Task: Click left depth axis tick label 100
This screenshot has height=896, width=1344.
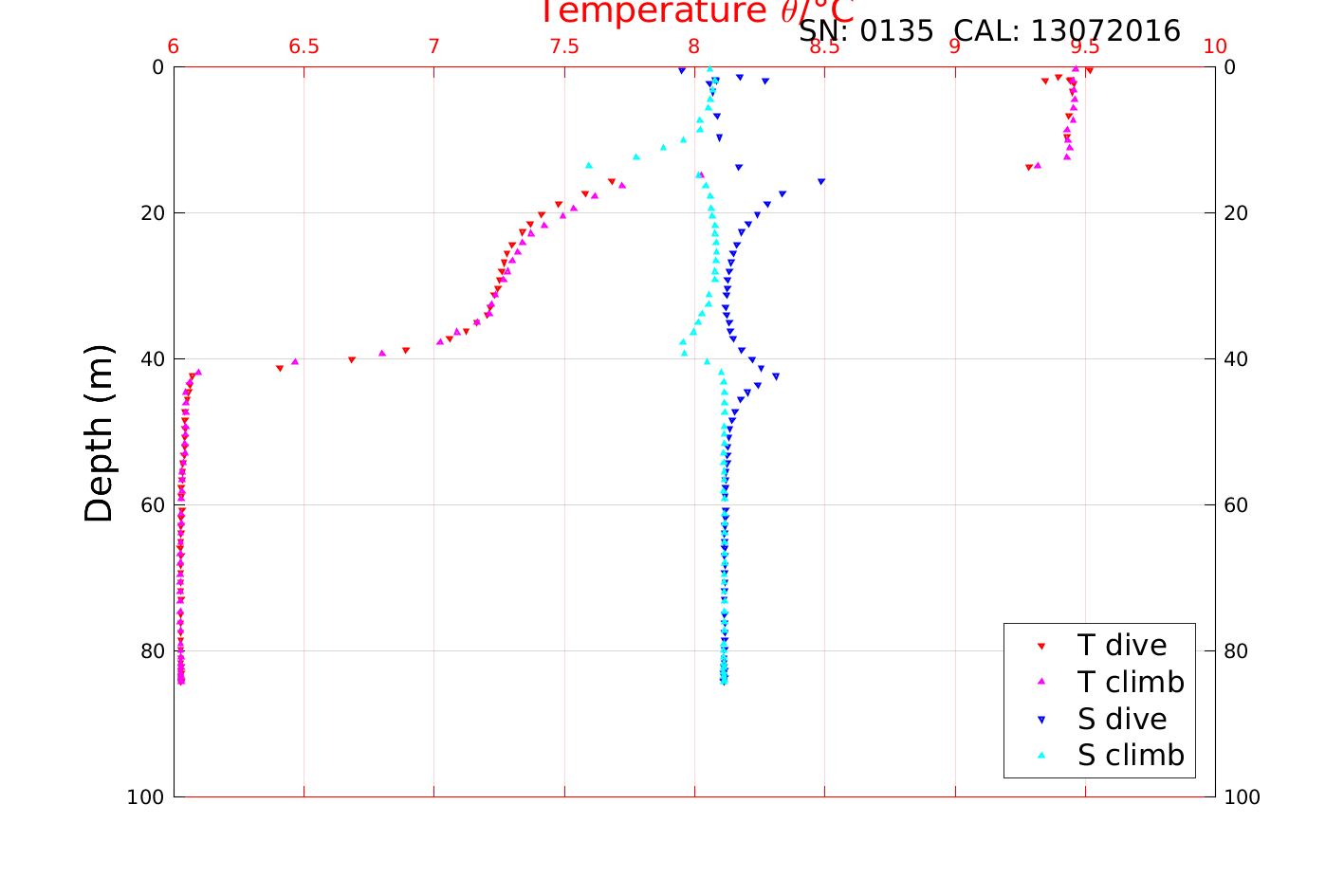Action: point(145,797)
